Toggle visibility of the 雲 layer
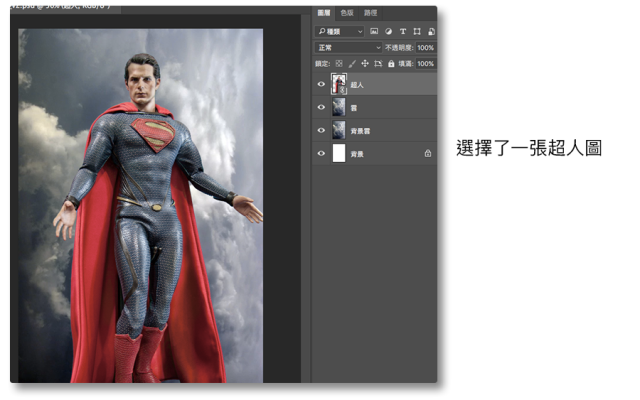640x400 pixels. [x=321, y=108]
